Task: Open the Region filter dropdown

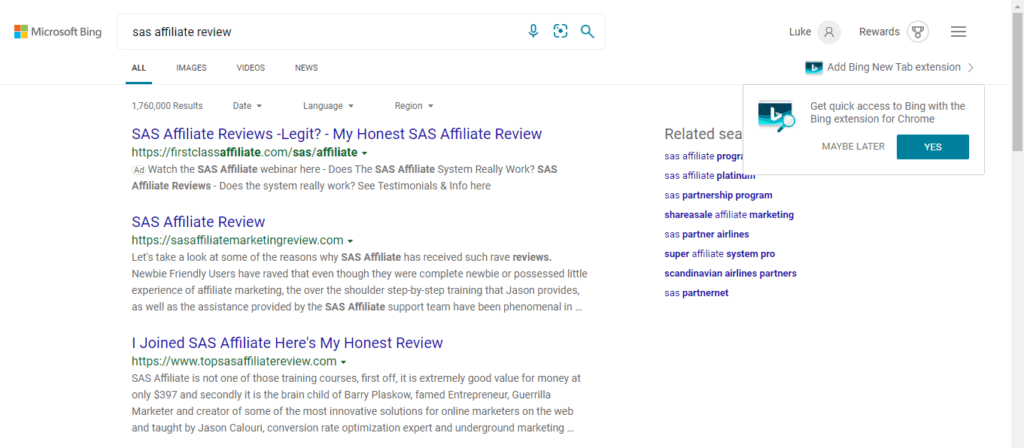Action: (414, 106)
